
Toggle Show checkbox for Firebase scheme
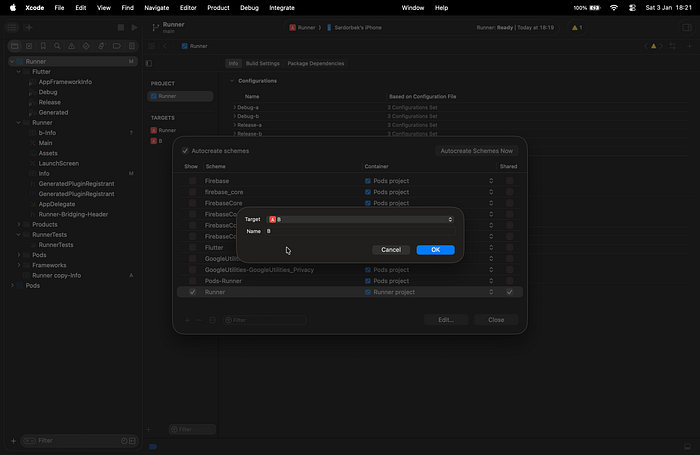tap(192, 181)
